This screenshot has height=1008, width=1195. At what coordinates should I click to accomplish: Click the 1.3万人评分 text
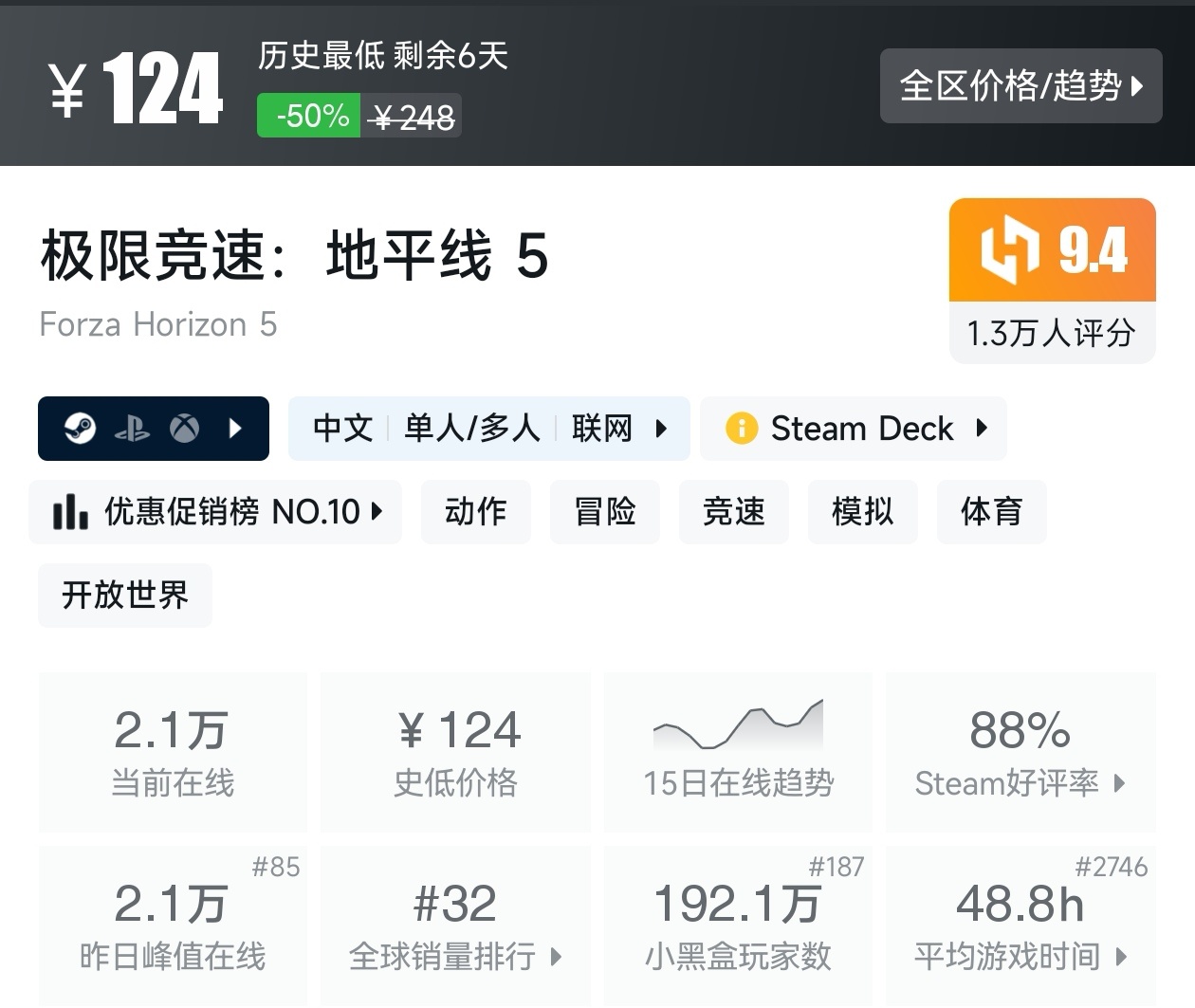coord(1051,333)
